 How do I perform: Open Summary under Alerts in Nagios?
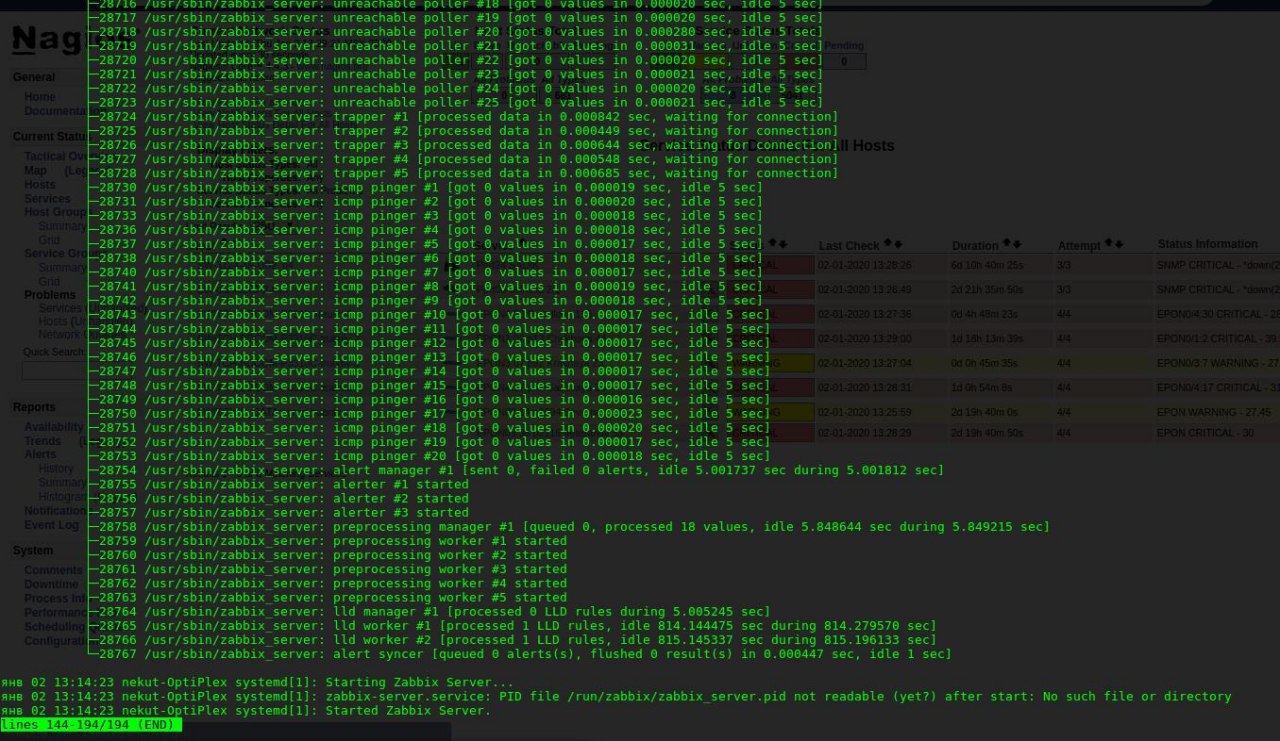62,483
